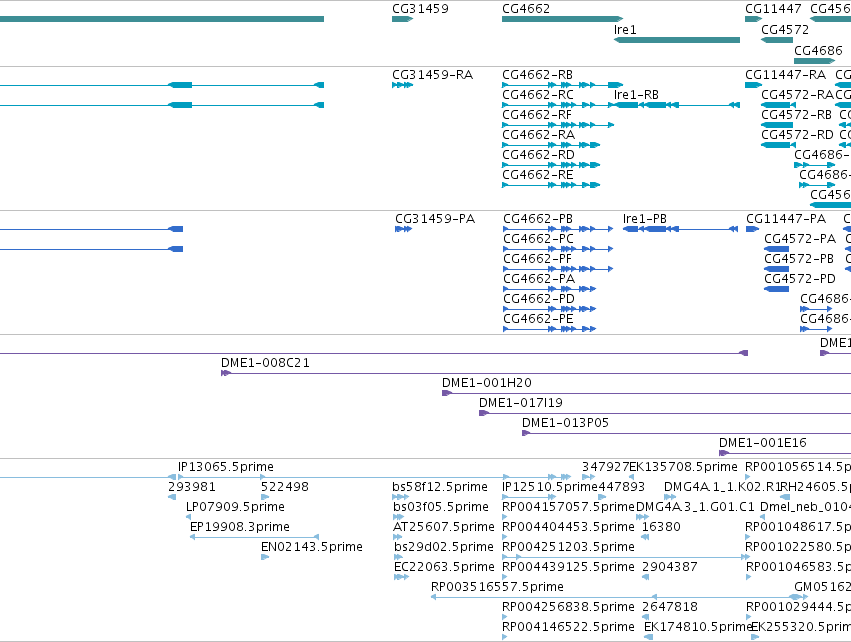Click protein CG4662-PA label
This screenshot has height=642, width=851.
(538, 279)
